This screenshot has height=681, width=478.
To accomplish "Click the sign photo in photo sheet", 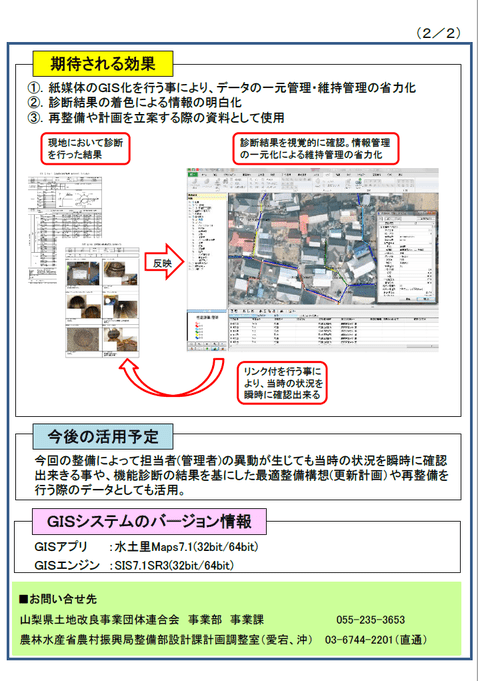I will [82, 274].
